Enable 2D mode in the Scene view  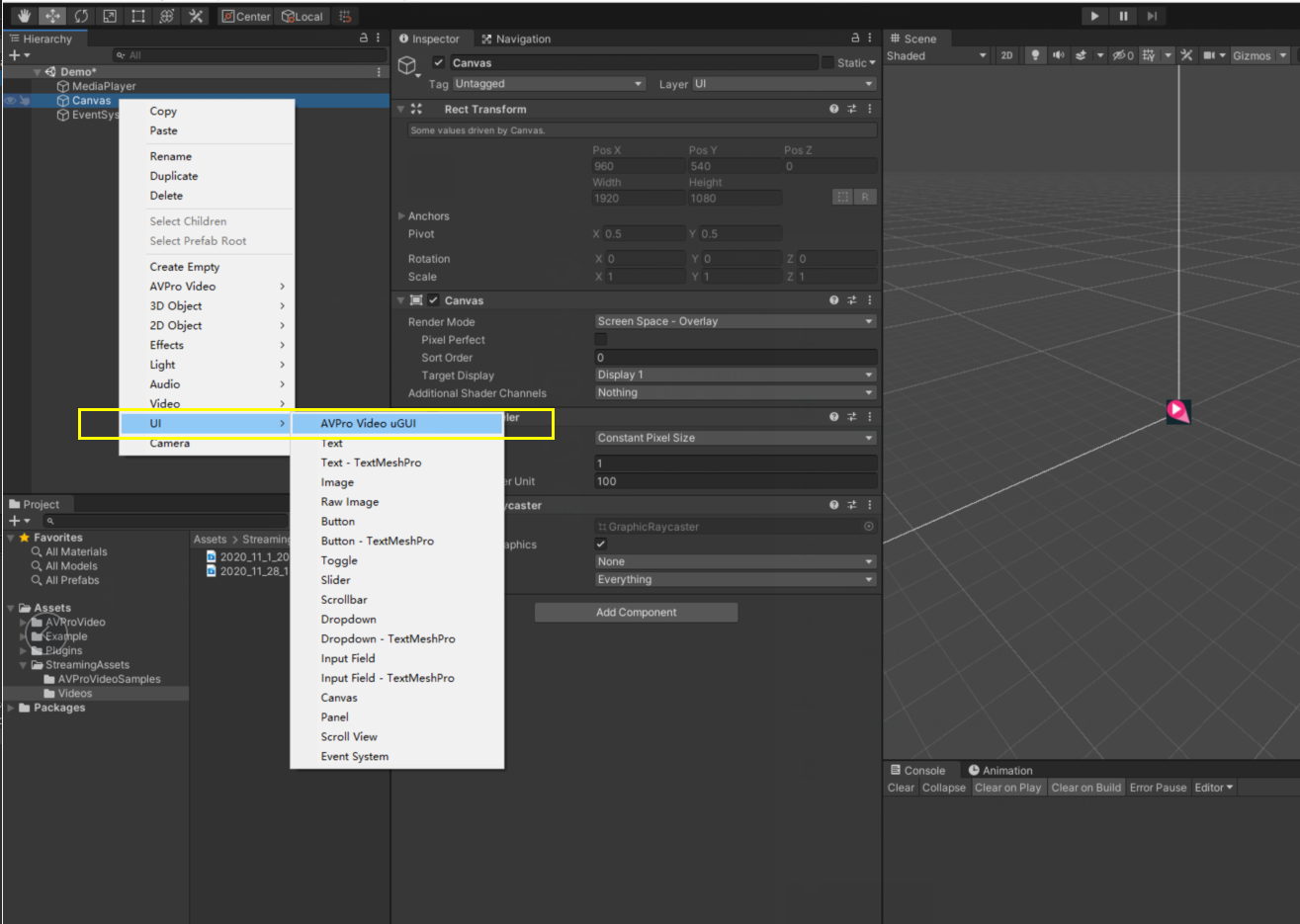(1008, 55)
